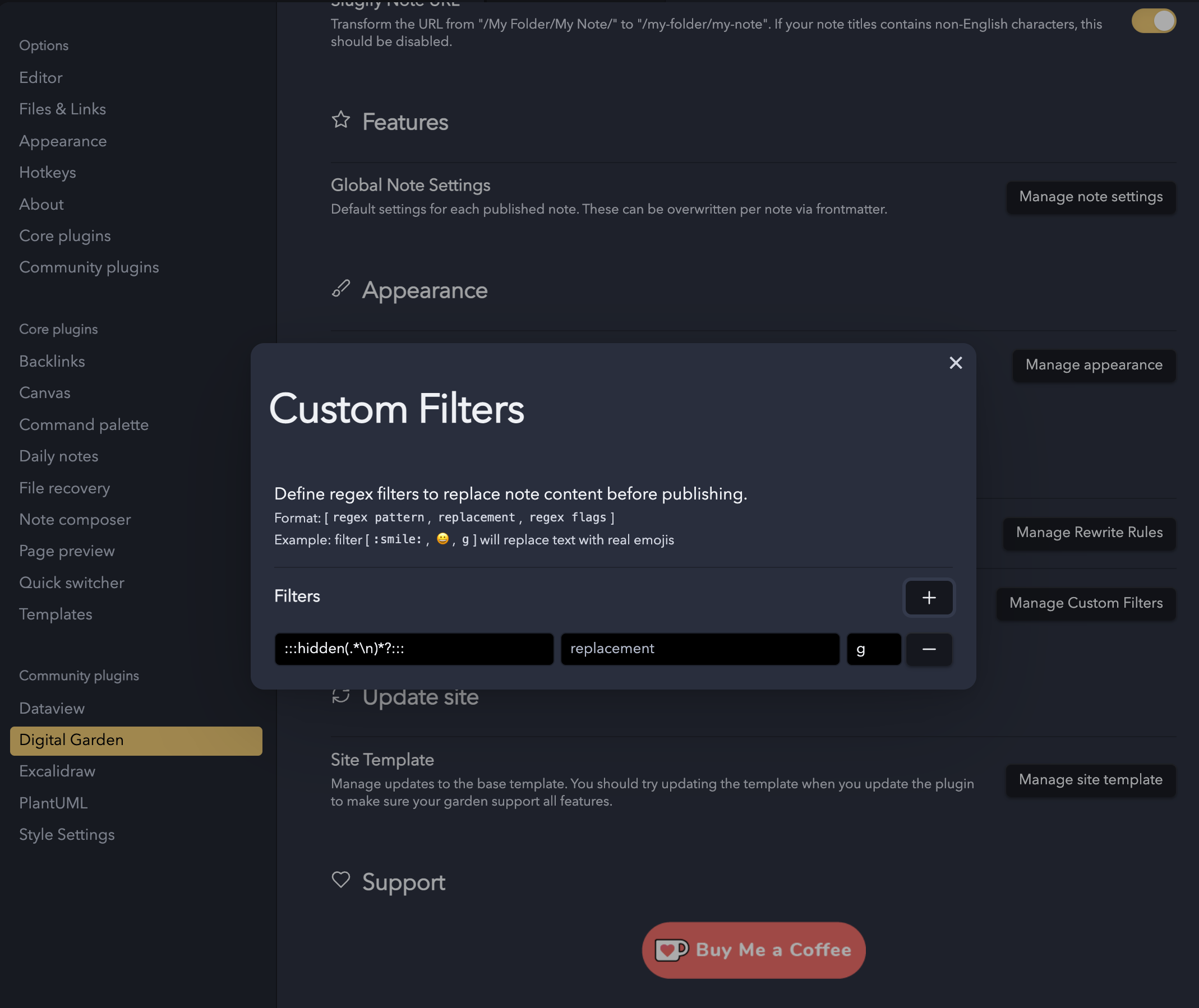Click the X icon to close Custom Filters dialog
Viewport: 1199px width, 1008px height.
(x=956, y=362)
